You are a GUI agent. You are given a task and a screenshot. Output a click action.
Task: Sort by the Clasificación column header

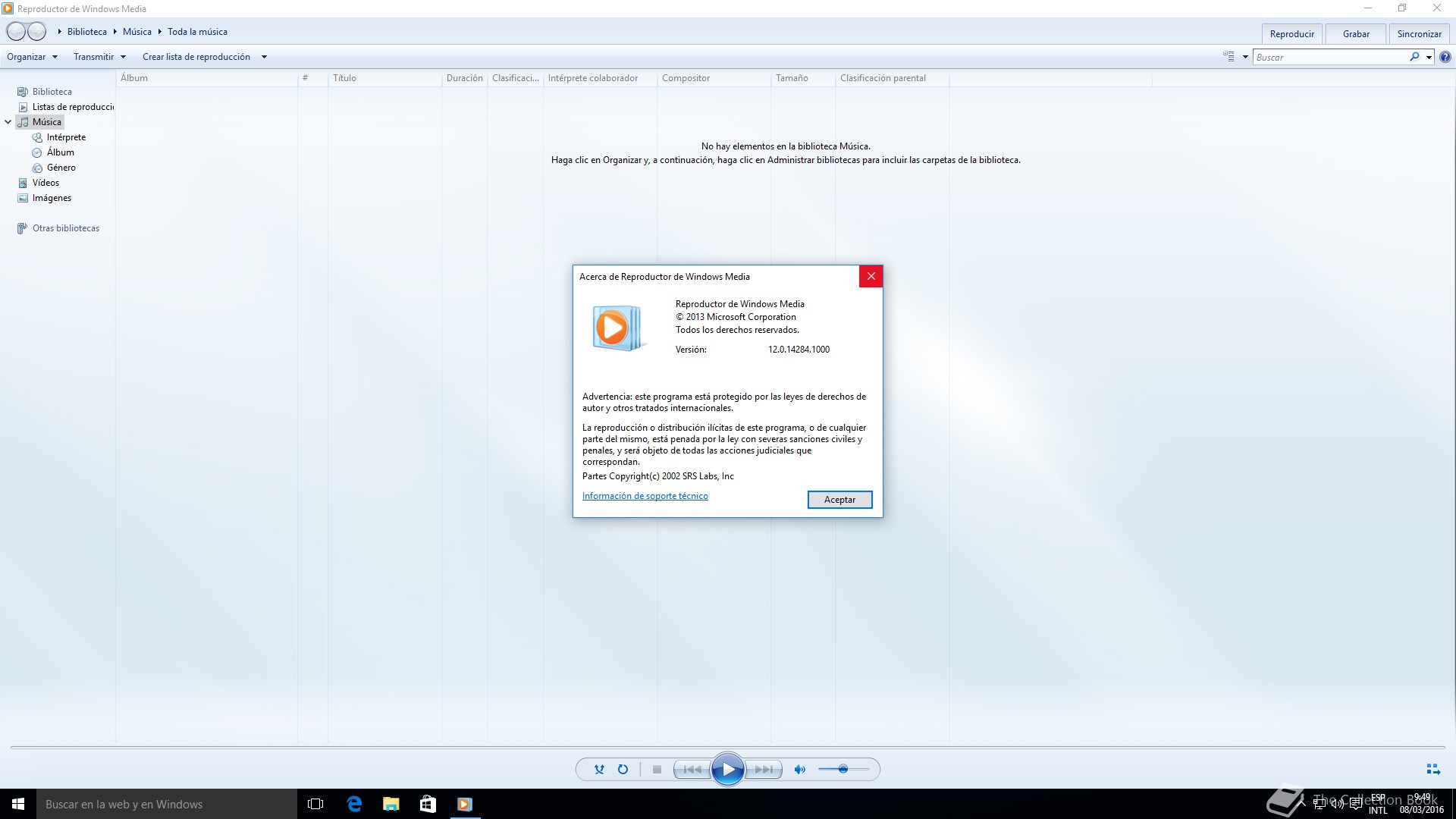pos(515,78)
